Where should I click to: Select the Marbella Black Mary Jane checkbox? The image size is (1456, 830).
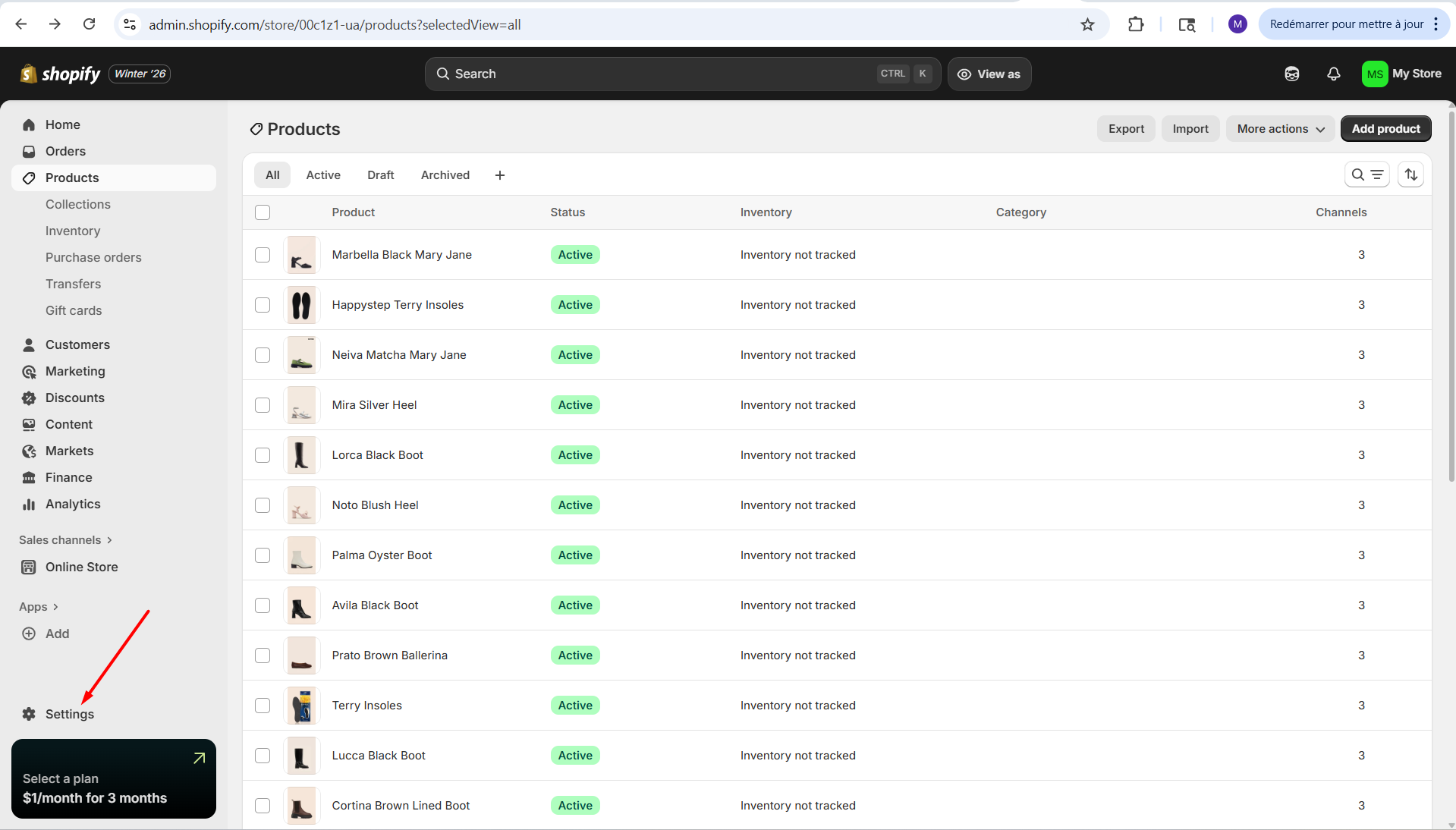click(263, 255)
